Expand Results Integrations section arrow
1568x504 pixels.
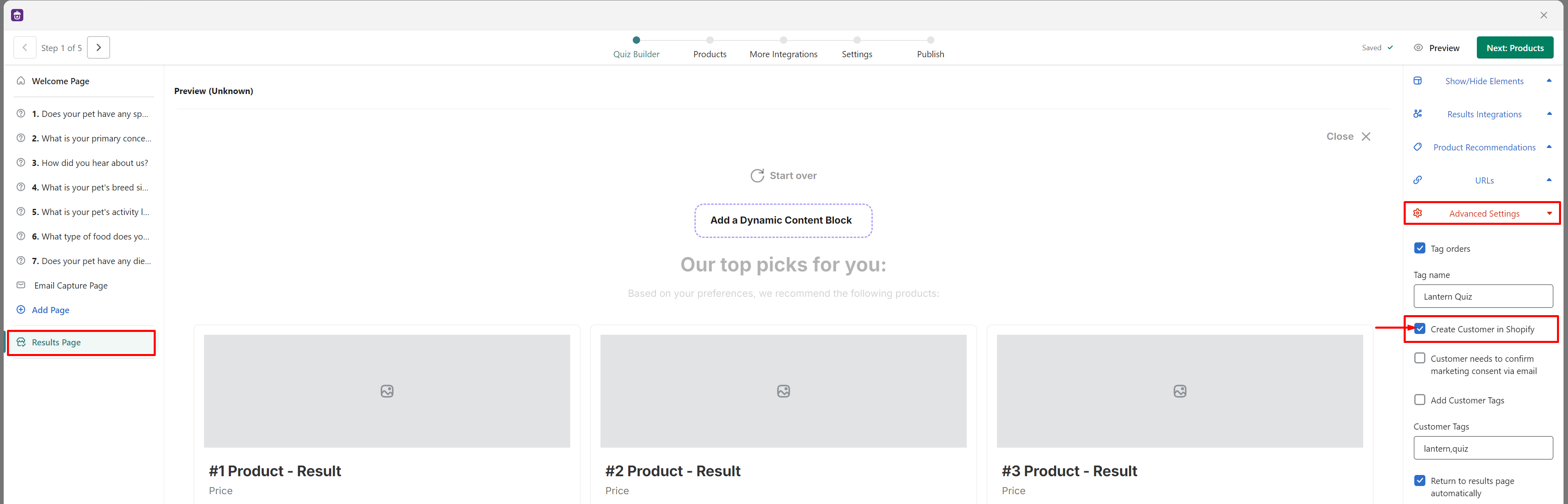[x=1549, y=114]
